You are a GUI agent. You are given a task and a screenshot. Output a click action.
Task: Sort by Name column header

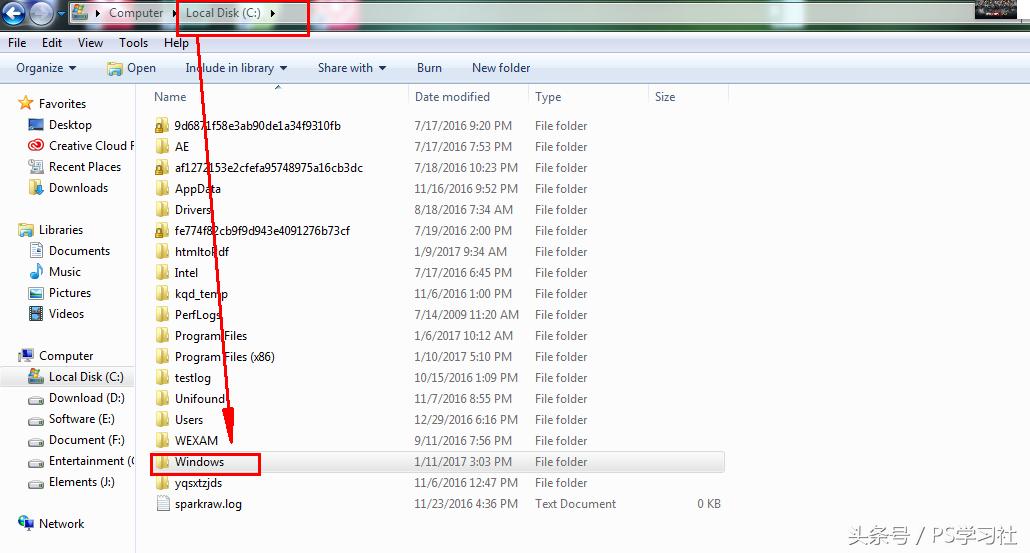pos(170,97)
